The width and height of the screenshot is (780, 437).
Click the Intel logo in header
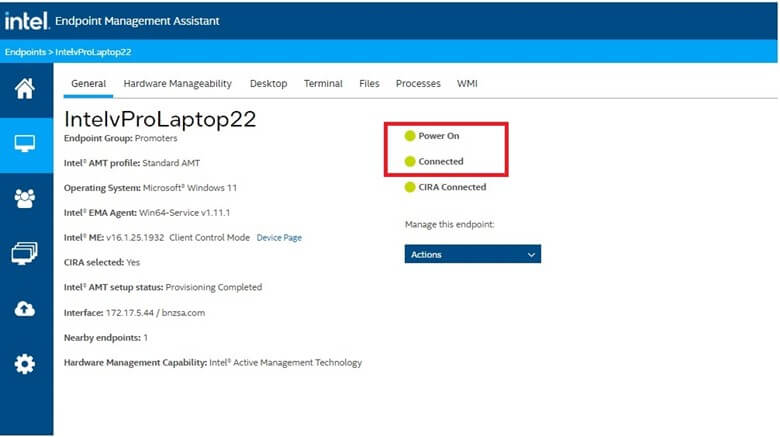27,21
